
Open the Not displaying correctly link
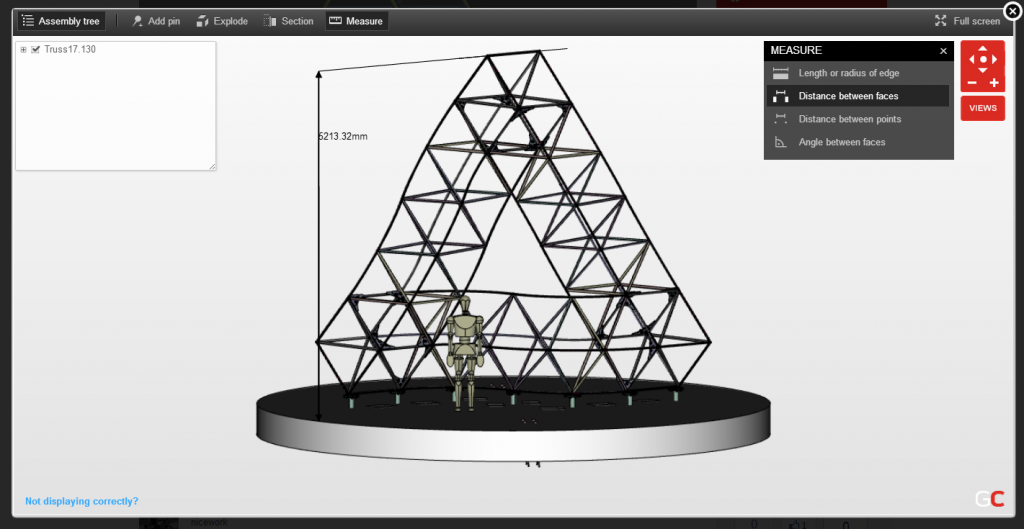[82, 501]
